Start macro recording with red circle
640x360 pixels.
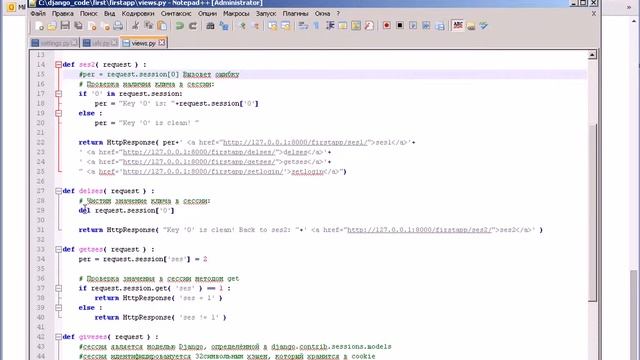(x=386, y=26)
